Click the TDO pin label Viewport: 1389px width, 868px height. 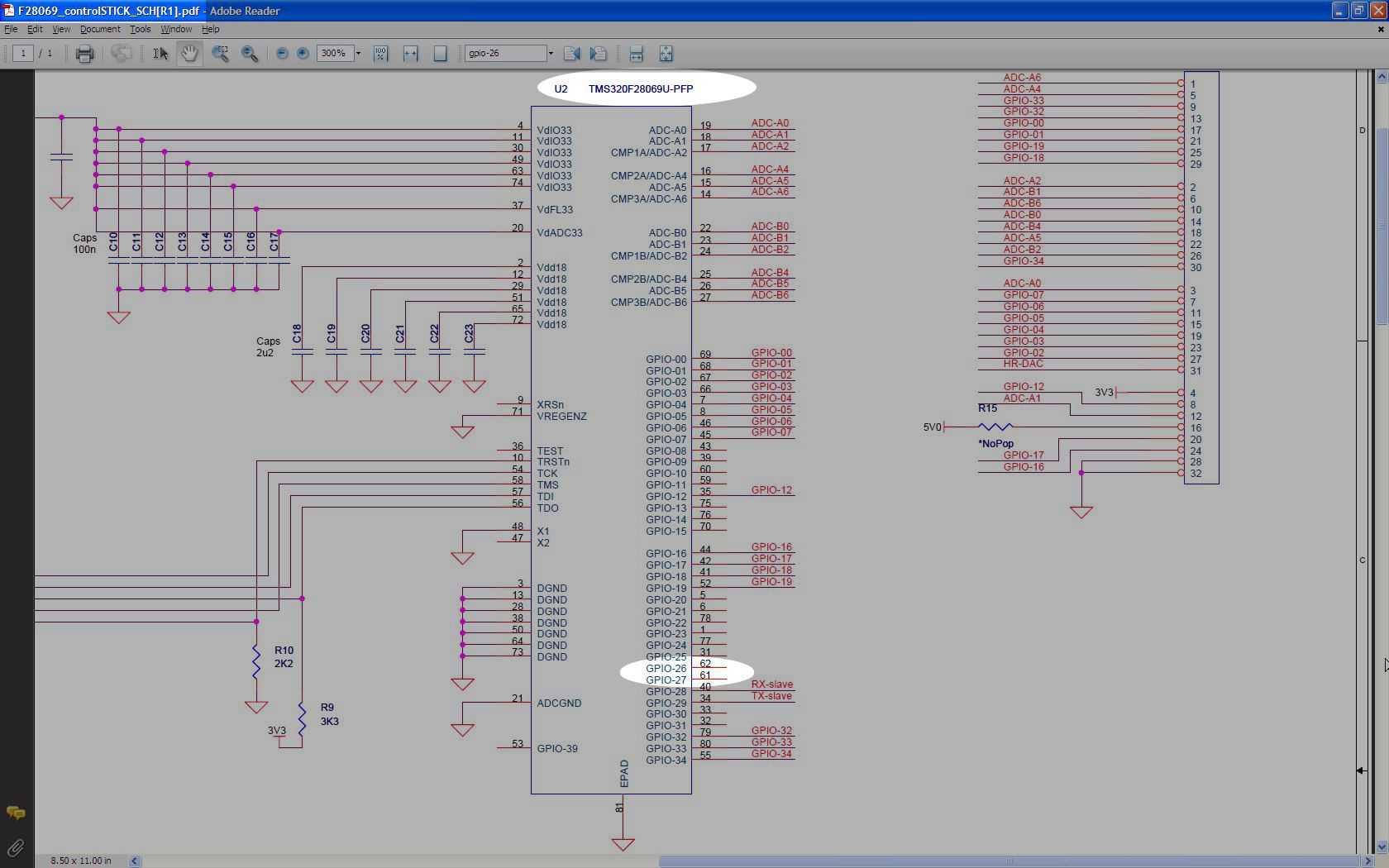pyautogui.click(x=548, y=508)
